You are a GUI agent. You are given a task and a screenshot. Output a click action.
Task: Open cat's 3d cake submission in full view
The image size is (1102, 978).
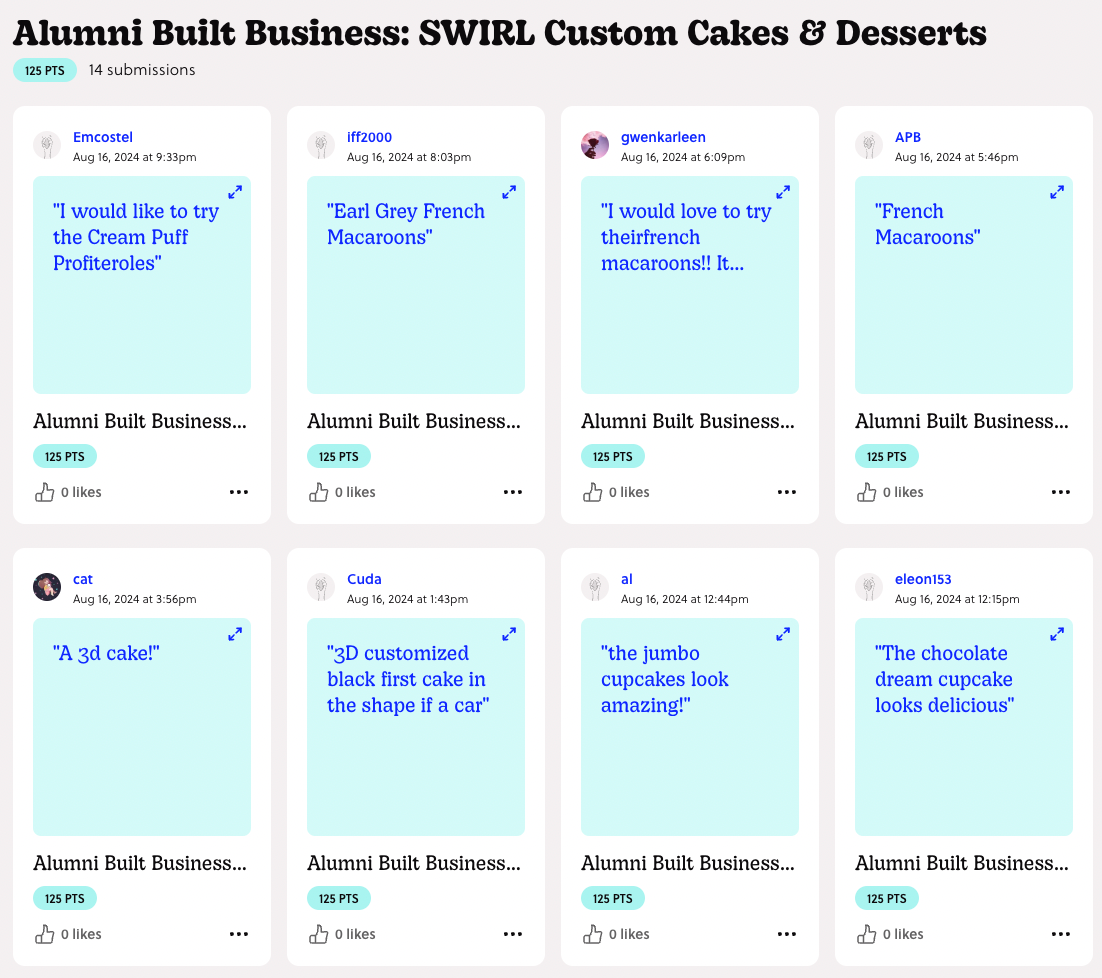234,634
